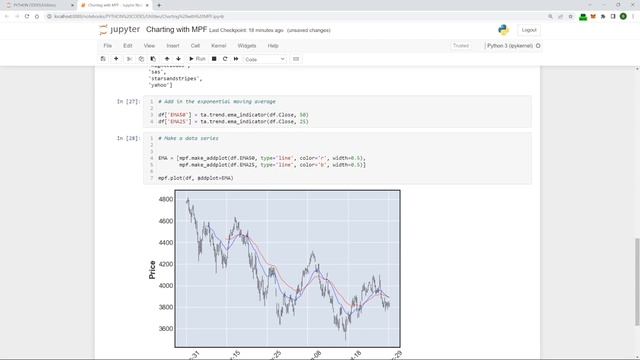This screenshot has height=360, width=640.
Task: Click the exponential moving average comment line
Action: click(217, 102)
